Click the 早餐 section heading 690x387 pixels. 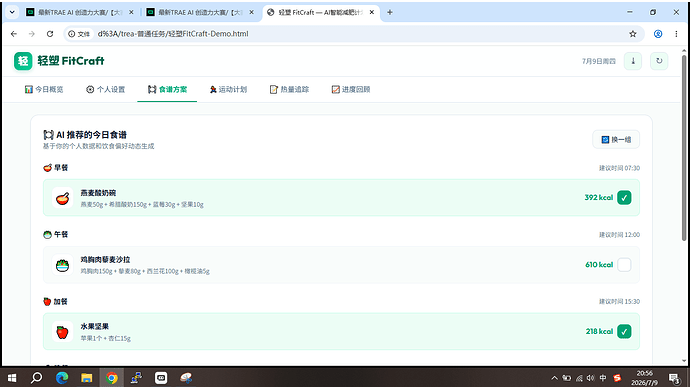click(x=55, y=168)
